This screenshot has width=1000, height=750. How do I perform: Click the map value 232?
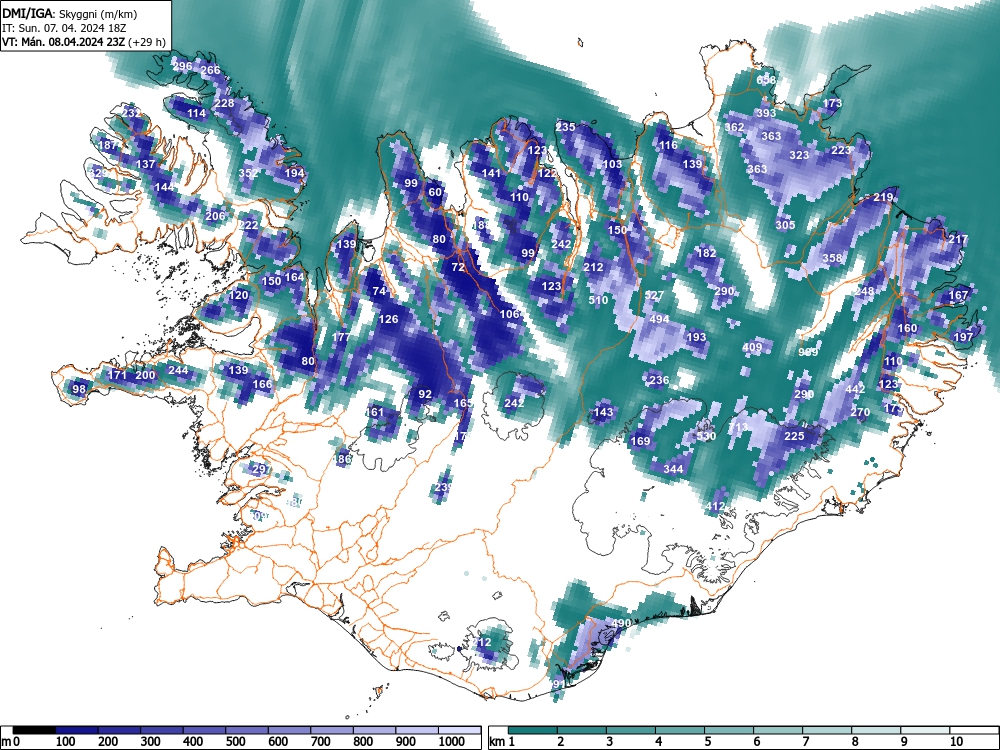[131, 114]
